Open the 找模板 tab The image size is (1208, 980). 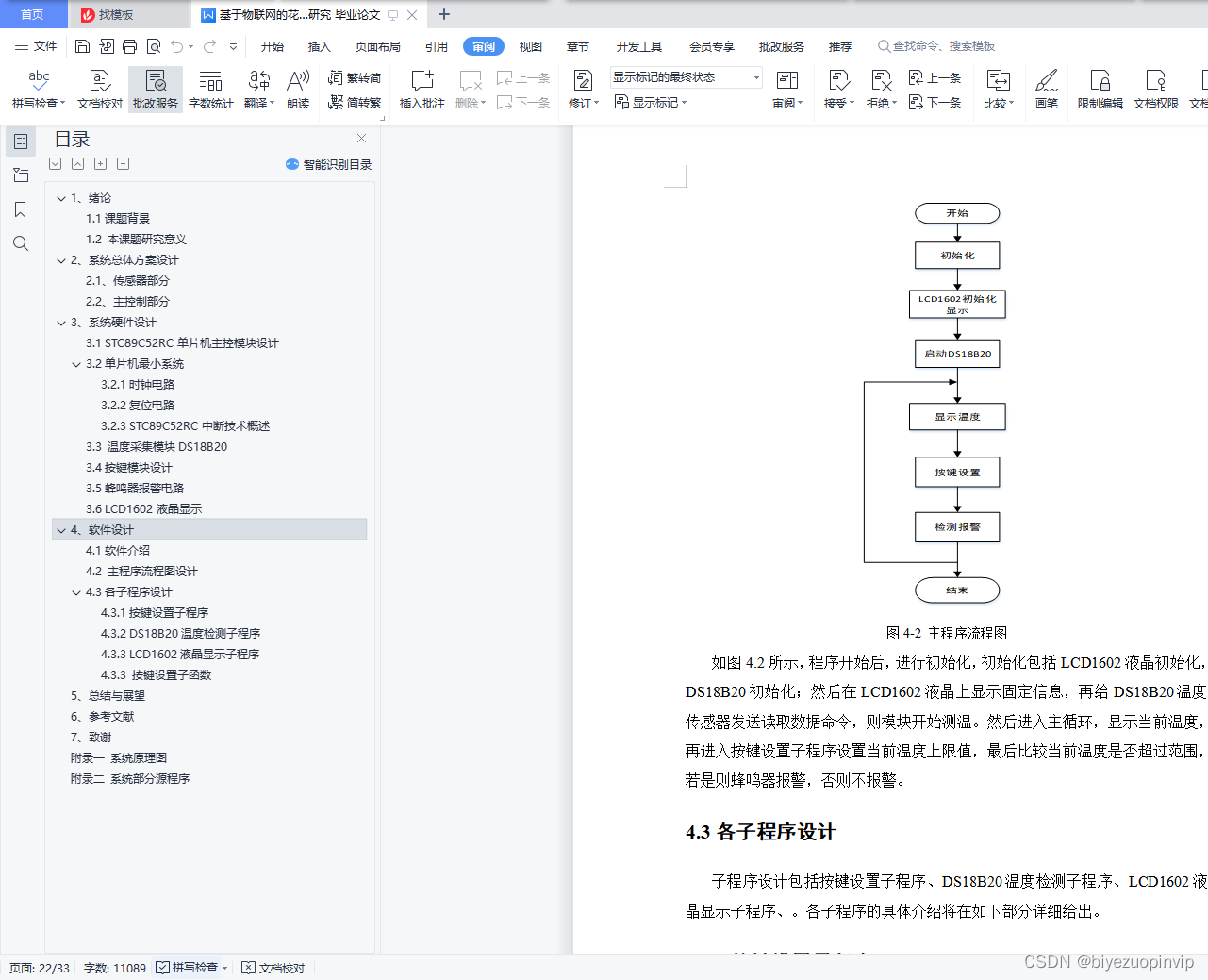pyautogui.click(x=128, y=14)
